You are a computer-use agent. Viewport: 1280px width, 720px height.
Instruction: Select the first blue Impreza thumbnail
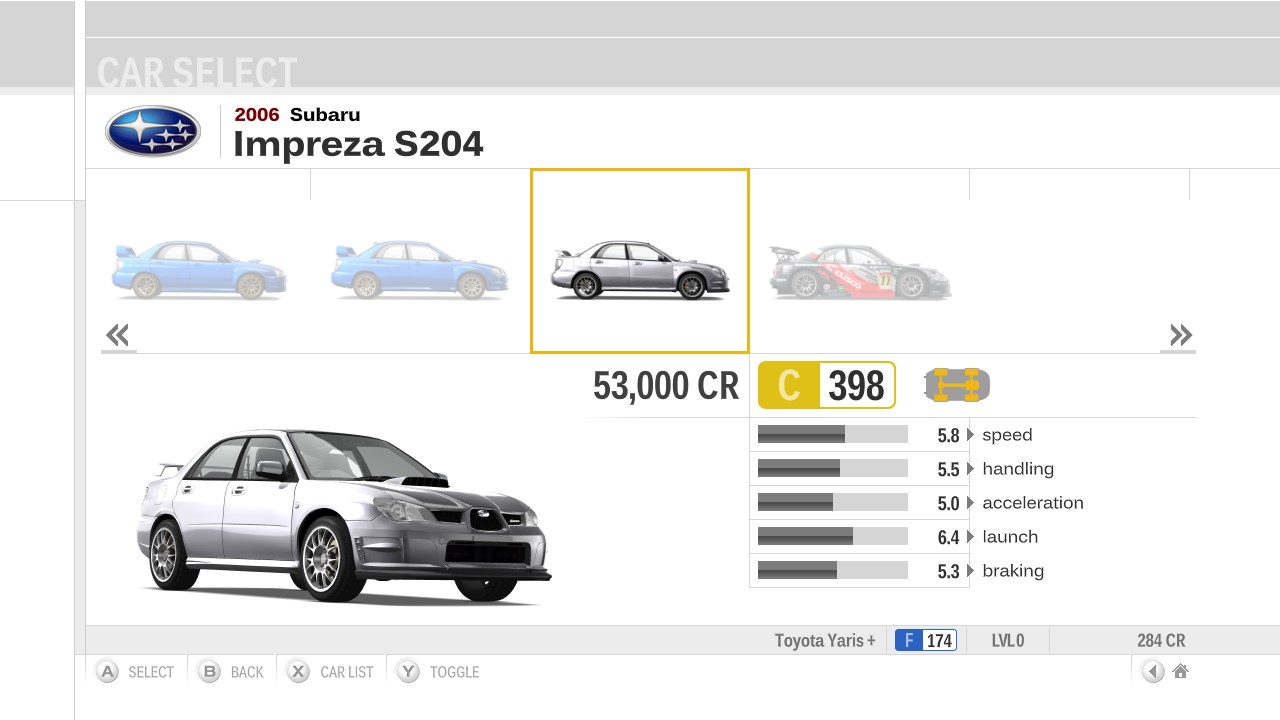click(199, 270)
